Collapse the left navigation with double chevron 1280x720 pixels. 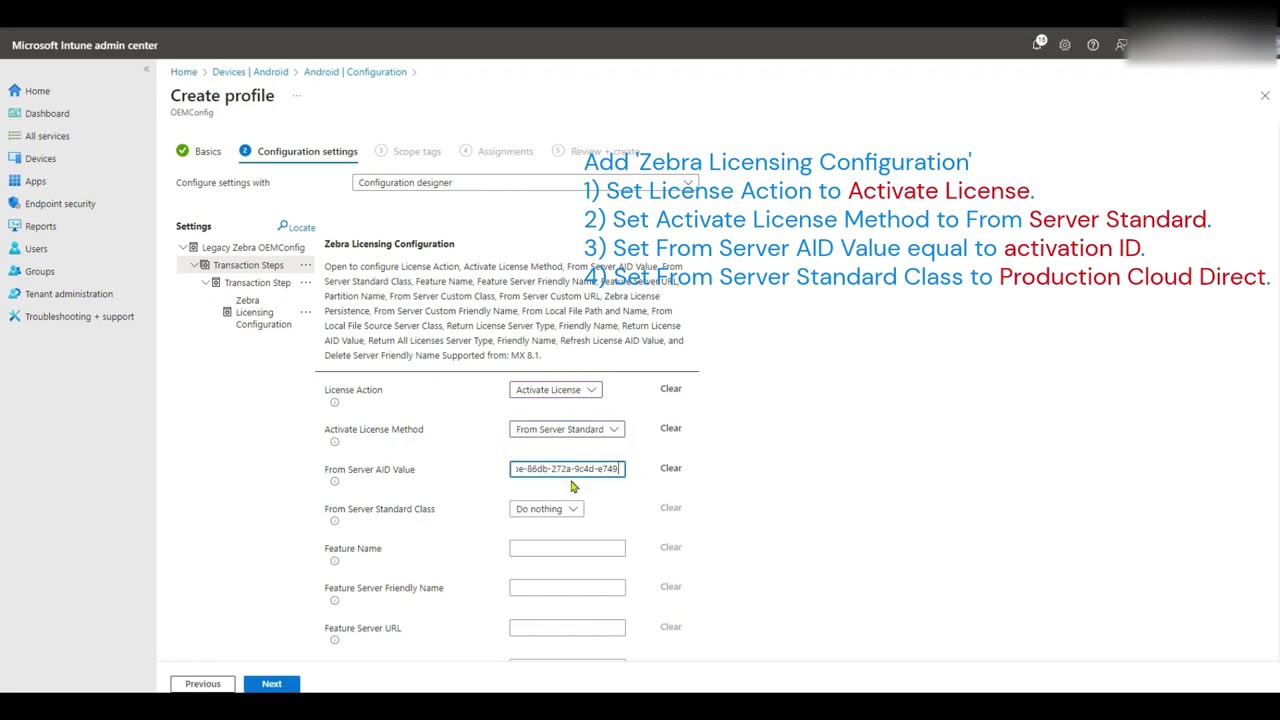tap(146, 69)
